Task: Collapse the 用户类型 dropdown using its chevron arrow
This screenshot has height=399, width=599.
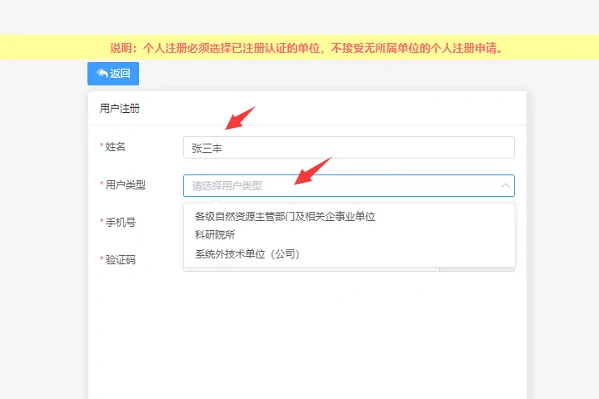Action: click(x=505, y=186)
